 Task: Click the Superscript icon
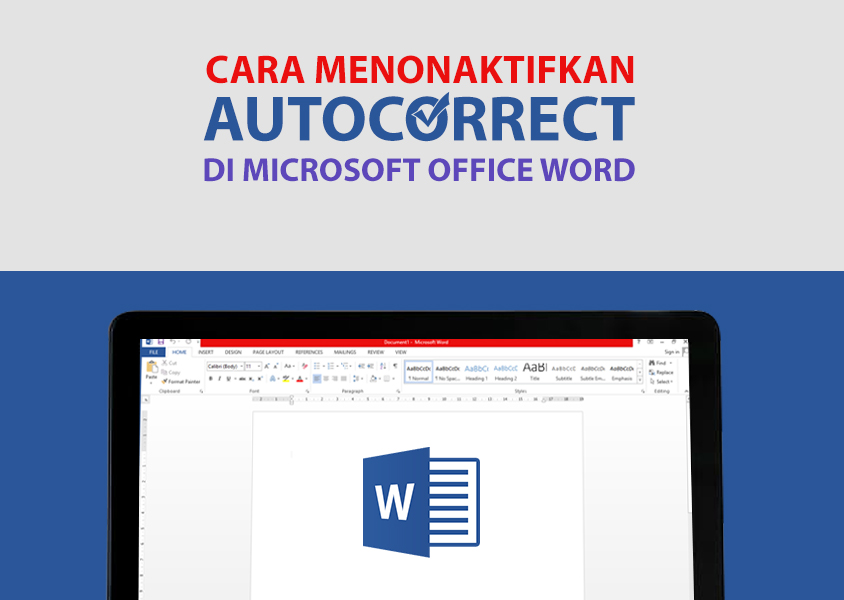pyautogui.click(x=260, y=379)
